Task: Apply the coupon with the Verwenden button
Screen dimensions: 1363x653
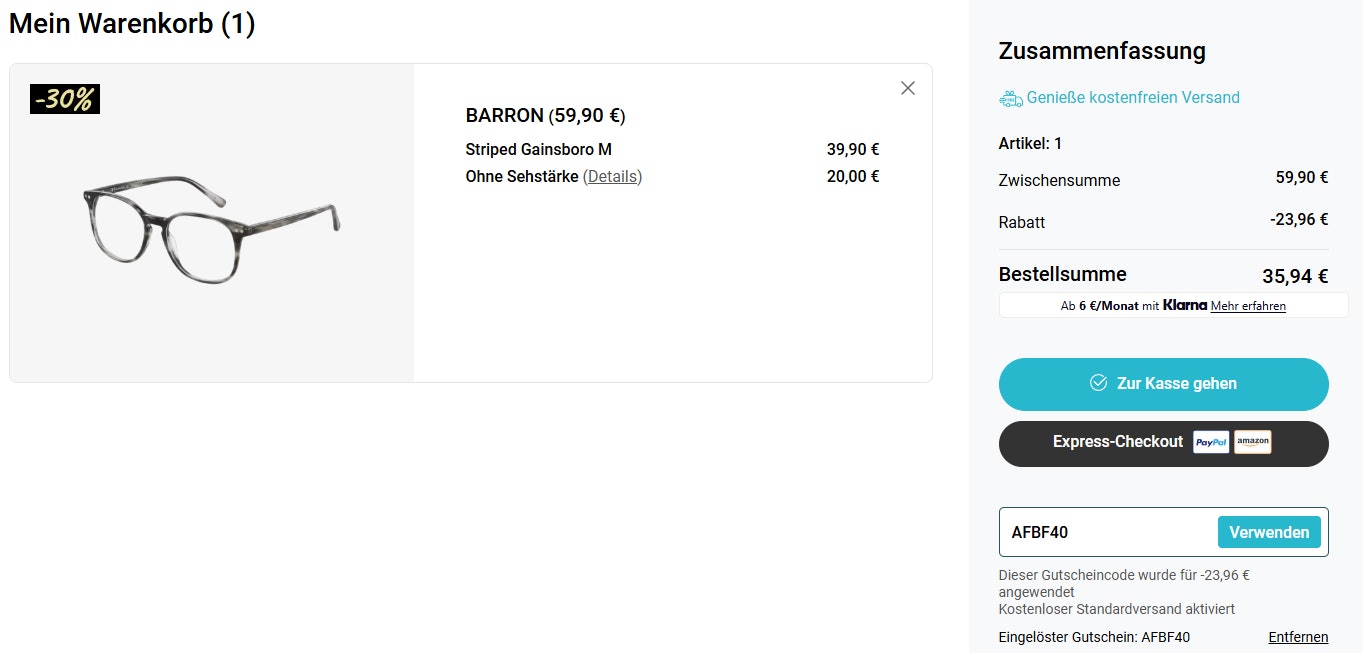Action: [x=1269, y=533]
